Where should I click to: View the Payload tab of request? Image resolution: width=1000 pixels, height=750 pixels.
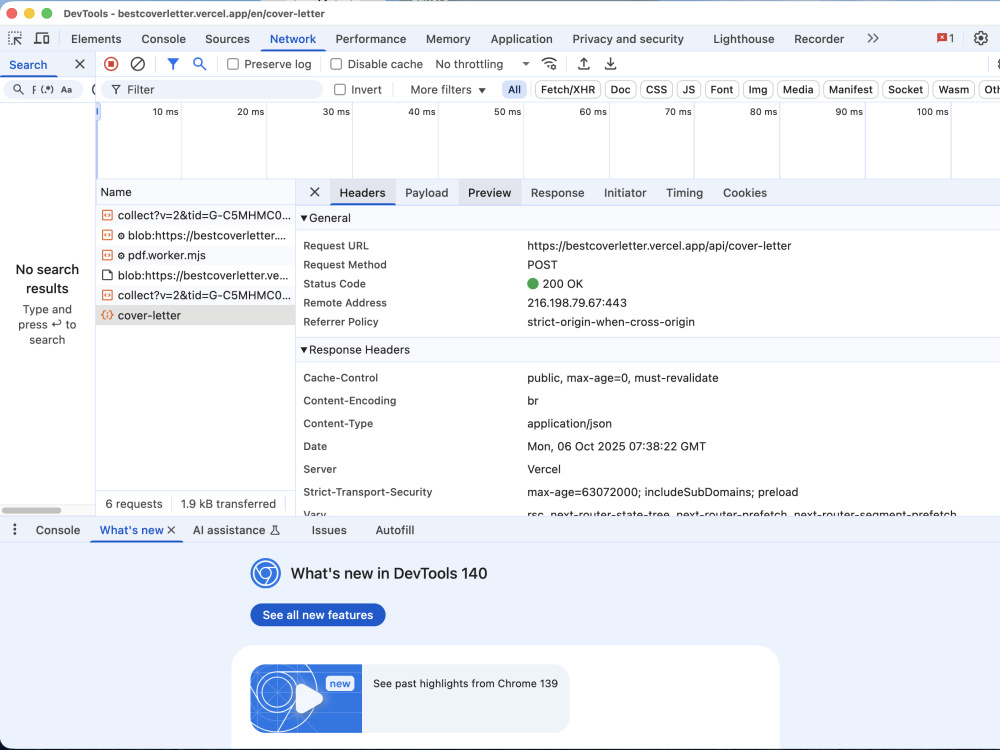point(427,193)
